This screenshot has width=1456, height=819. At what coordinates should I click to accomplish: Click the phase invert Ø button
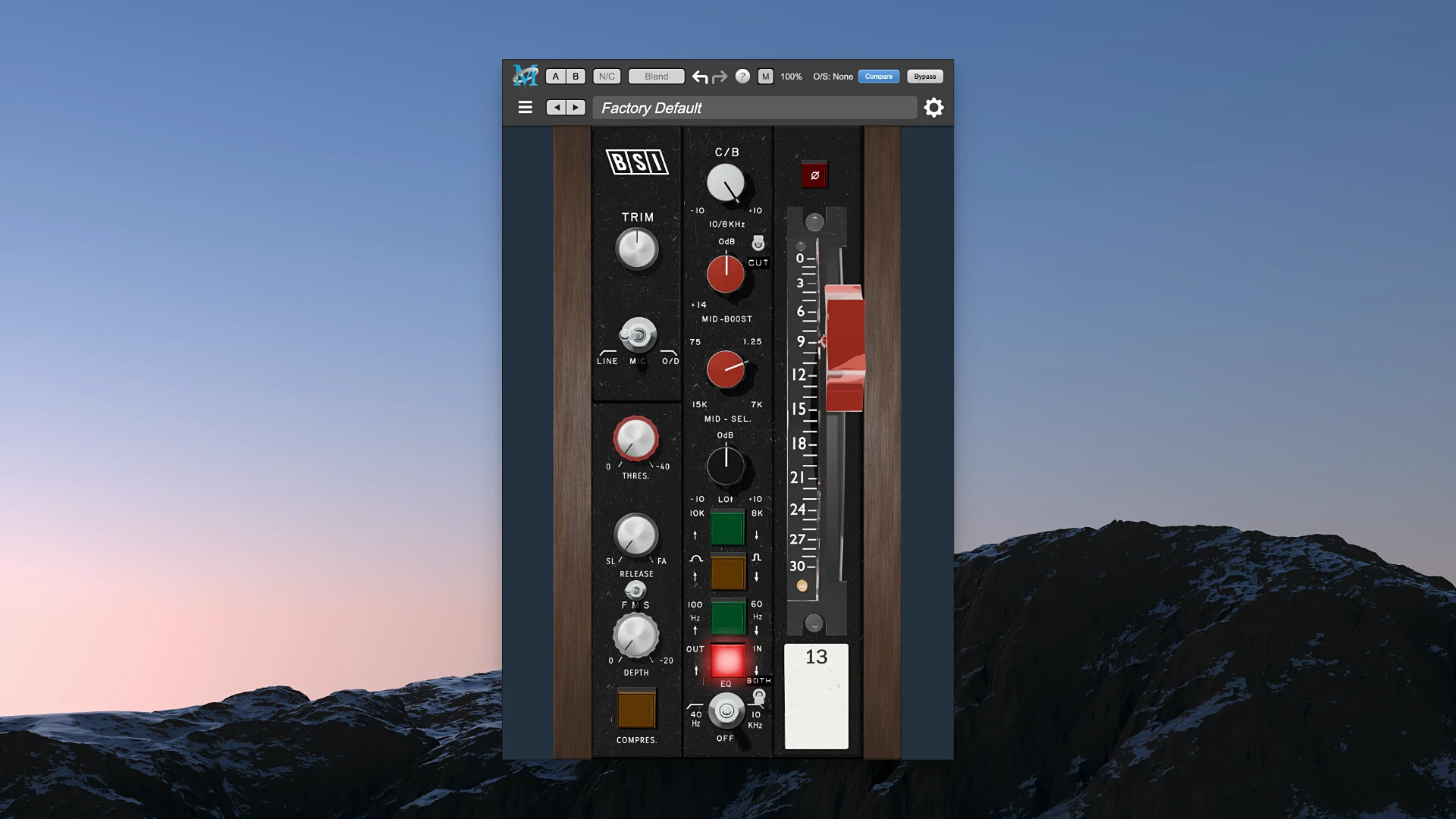(x=814, y=174)
